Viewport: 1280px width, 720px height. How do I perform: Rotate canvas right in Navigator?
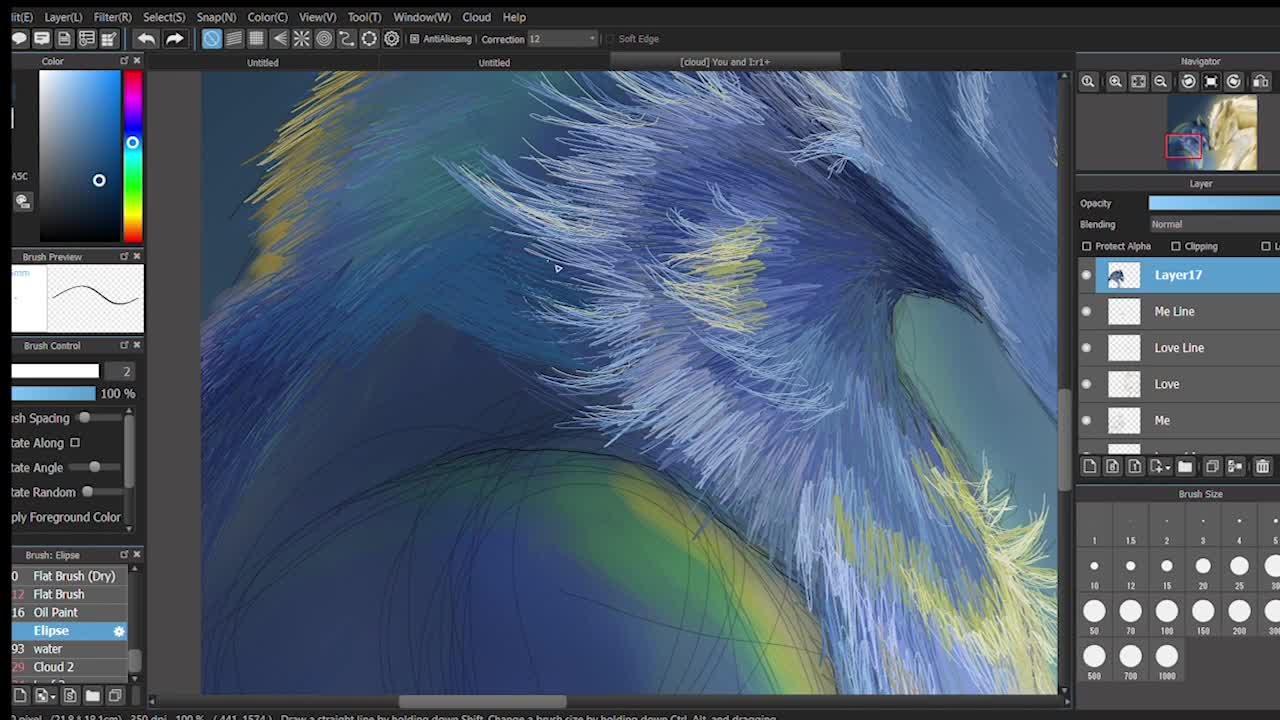(x=1234, y=82)
